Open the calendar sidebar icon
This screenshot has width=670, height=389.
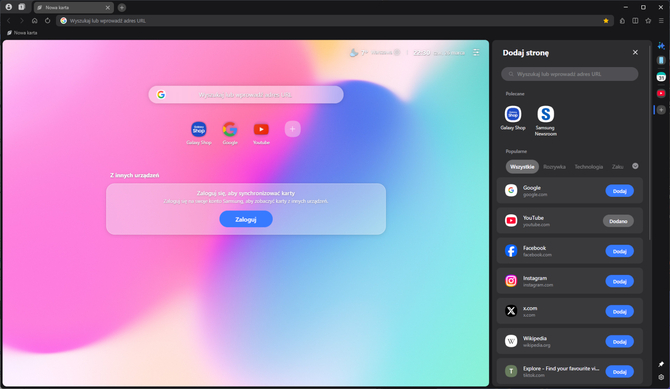[x=661, y=77]
